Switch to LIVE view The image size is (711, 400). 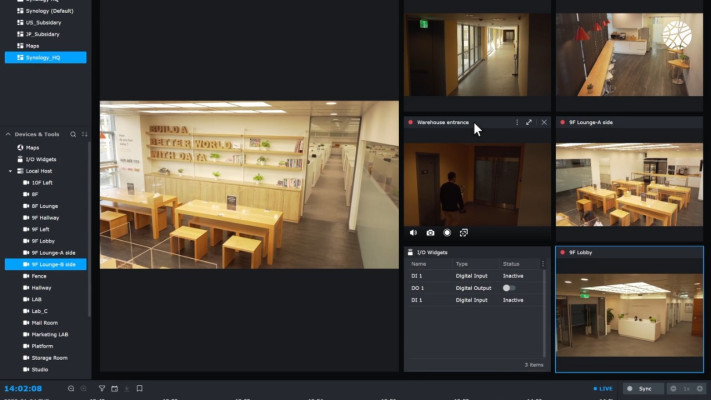tap(603, 389)
